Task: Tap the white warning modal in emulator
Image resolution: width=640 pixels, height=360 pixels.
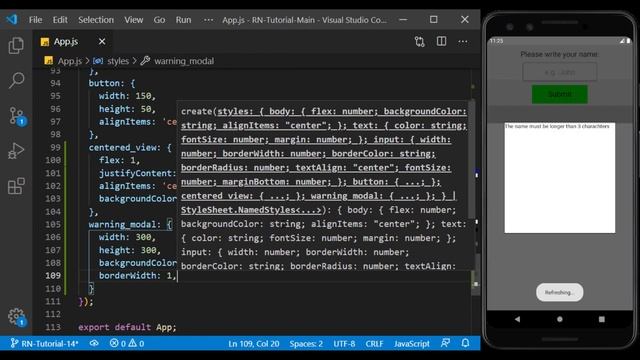Action: click(x=560, y=178)
